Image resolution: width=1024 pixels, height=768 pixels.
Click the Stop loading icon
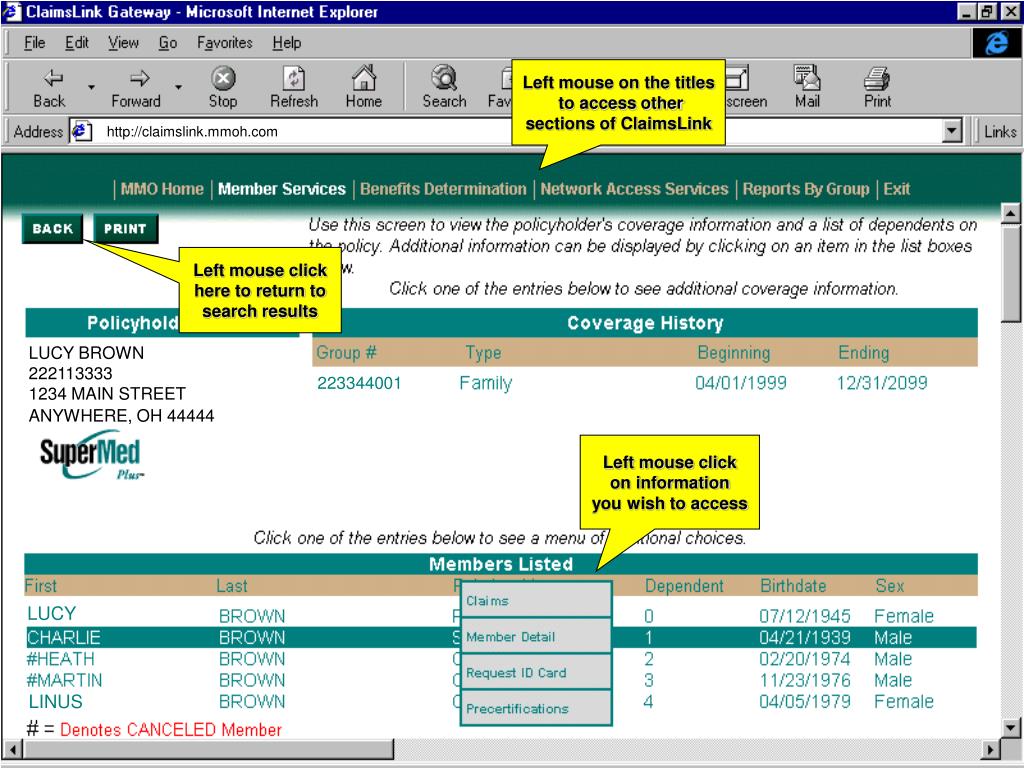(x=223, y=78)
